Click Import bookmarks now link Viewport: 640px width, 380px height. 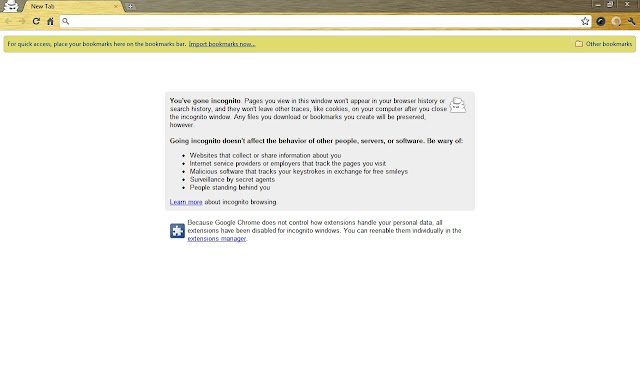click(222, 44)
